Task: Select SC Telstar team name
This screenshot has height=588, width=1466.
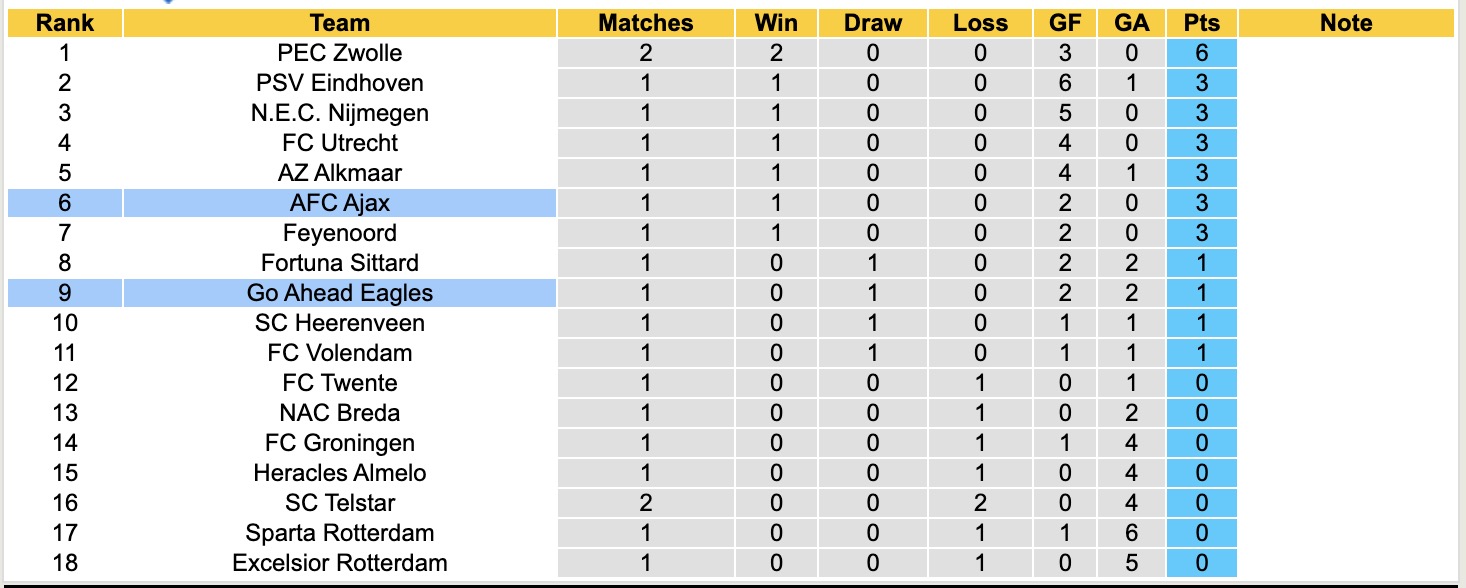Action: [x=339, y=503]
